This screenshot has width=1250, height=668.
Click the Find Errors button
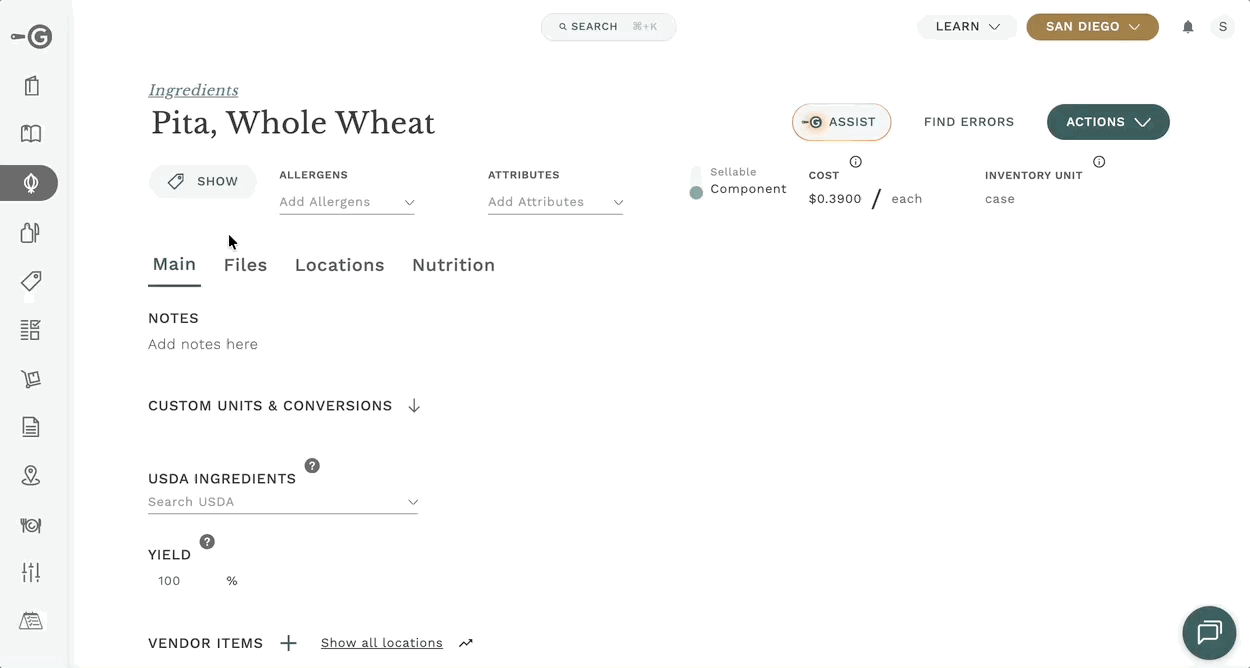pos(968,122)
